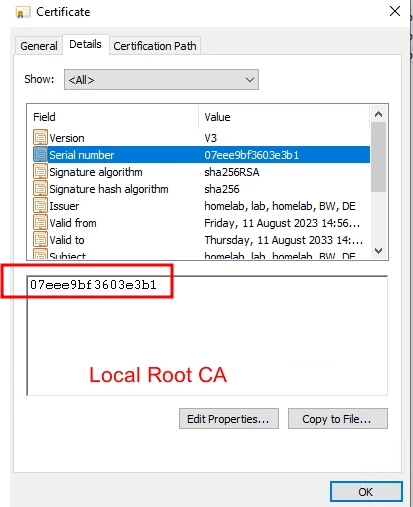Click the Value column header
Image resolution: width=413 pixels, height=507 pixels.
(217, 117)
